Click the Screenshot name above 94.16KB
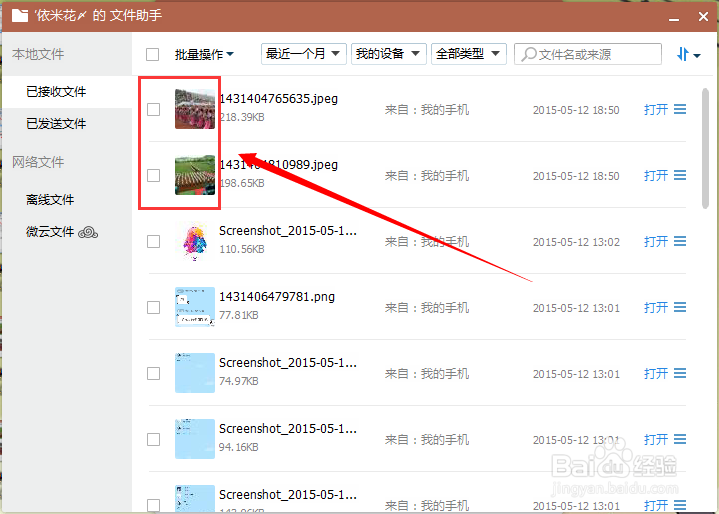 [x=288, y=429]
